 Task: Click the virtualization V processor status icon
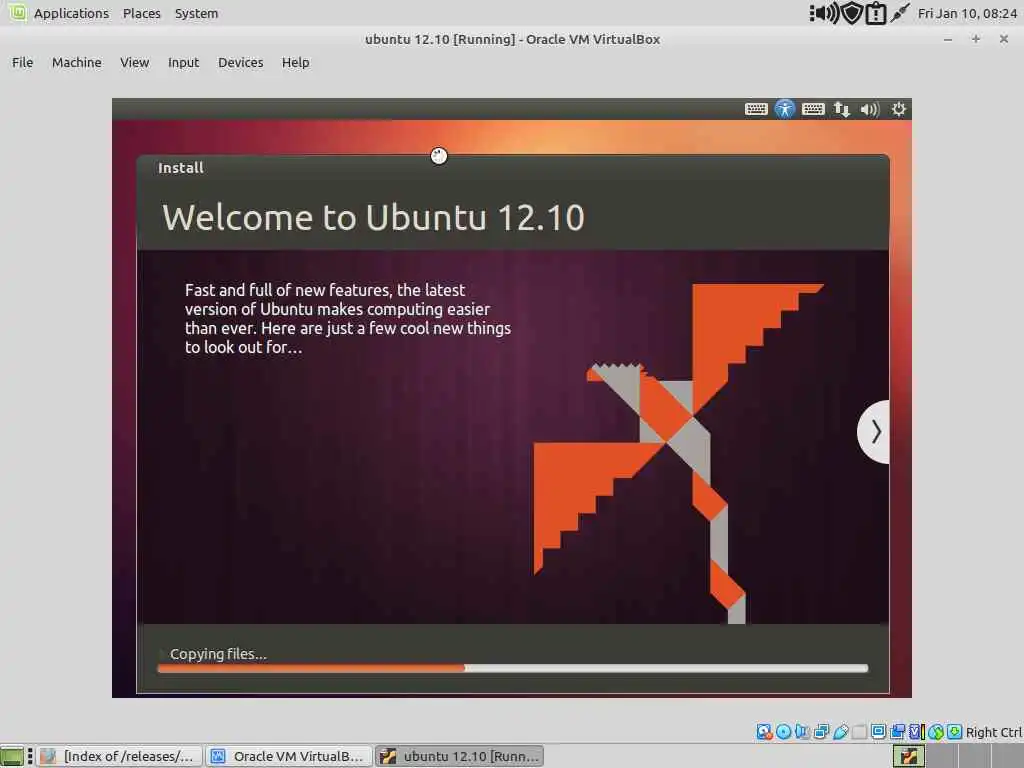[x=917, y=732]
